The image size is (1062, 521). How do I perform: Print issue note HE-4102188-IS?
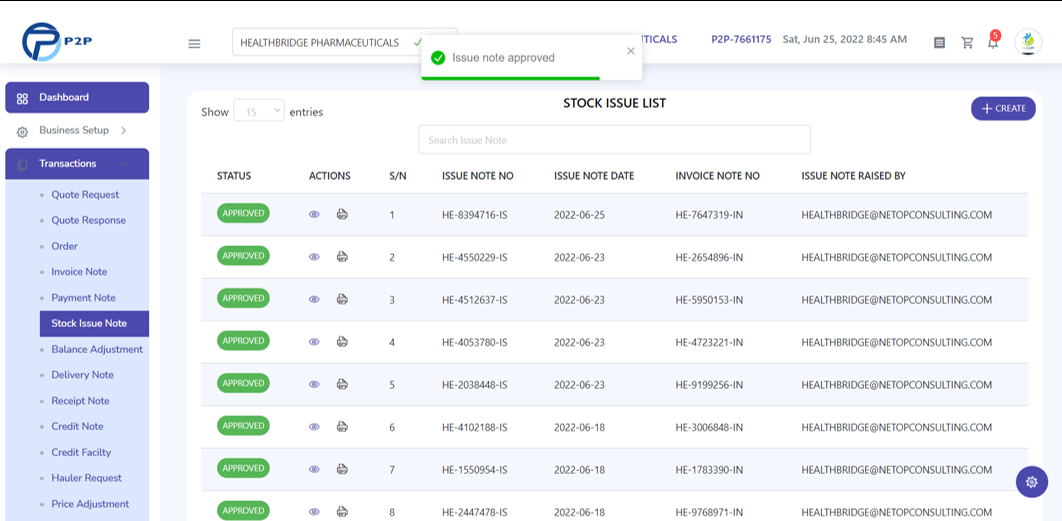(x=343, y=427)
